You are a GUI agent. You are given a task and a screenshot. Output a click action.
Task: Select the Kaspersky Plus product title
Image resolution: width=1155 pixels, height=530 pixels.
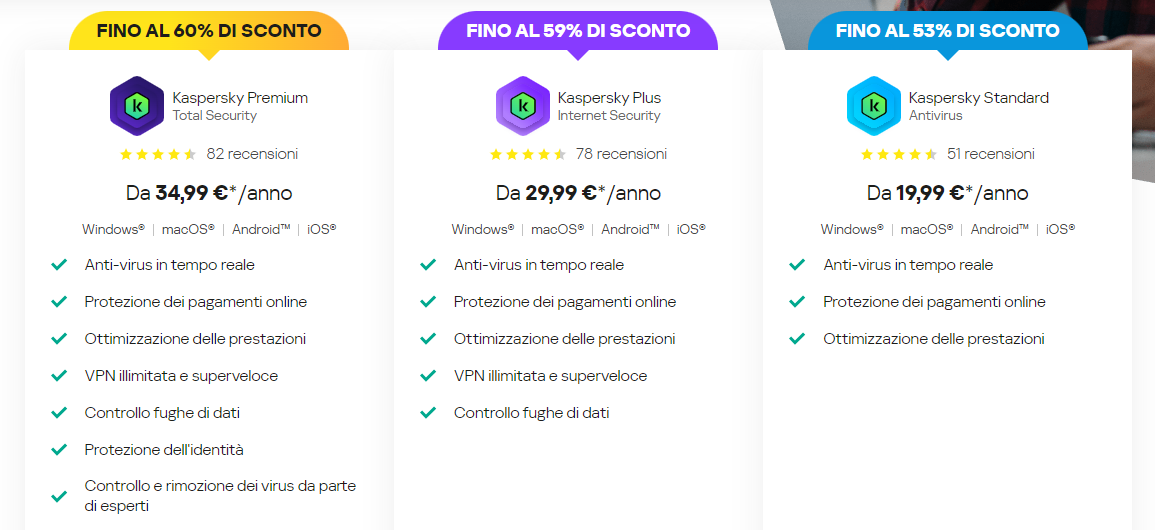[x=609, y=98]
